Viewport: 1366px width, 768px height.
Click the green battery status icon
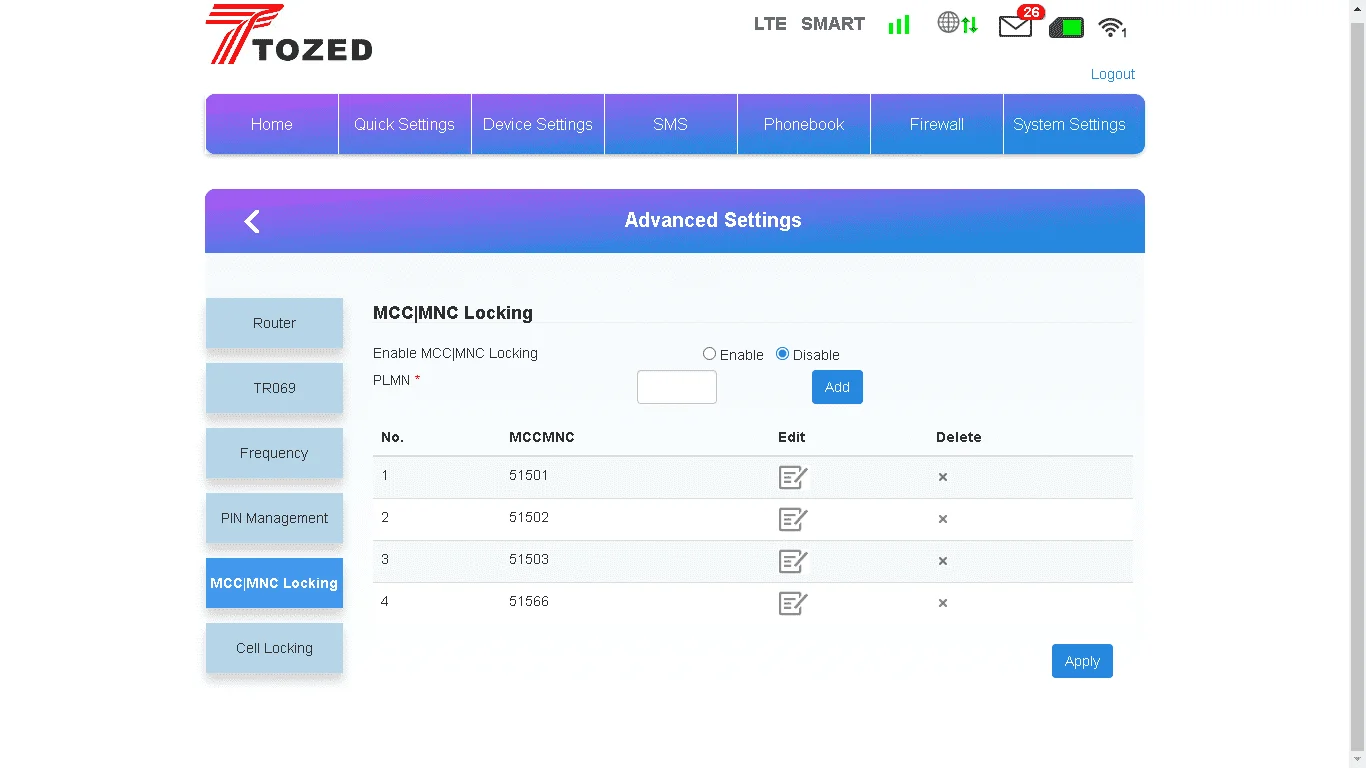[x=1066, y=28]
